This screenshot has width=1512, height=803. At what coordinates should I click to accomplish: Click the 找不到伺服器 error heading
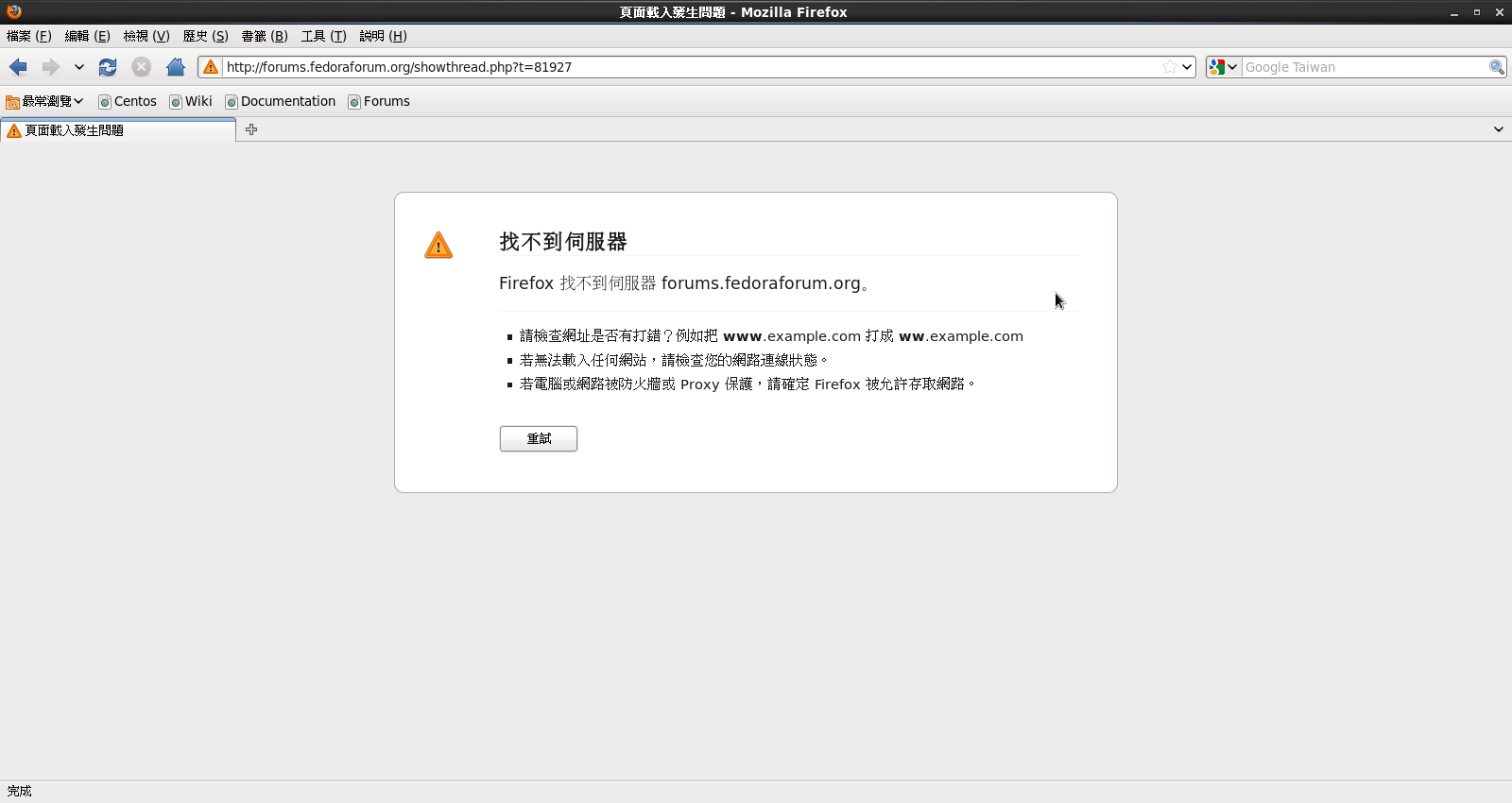(x=563, y=242)
